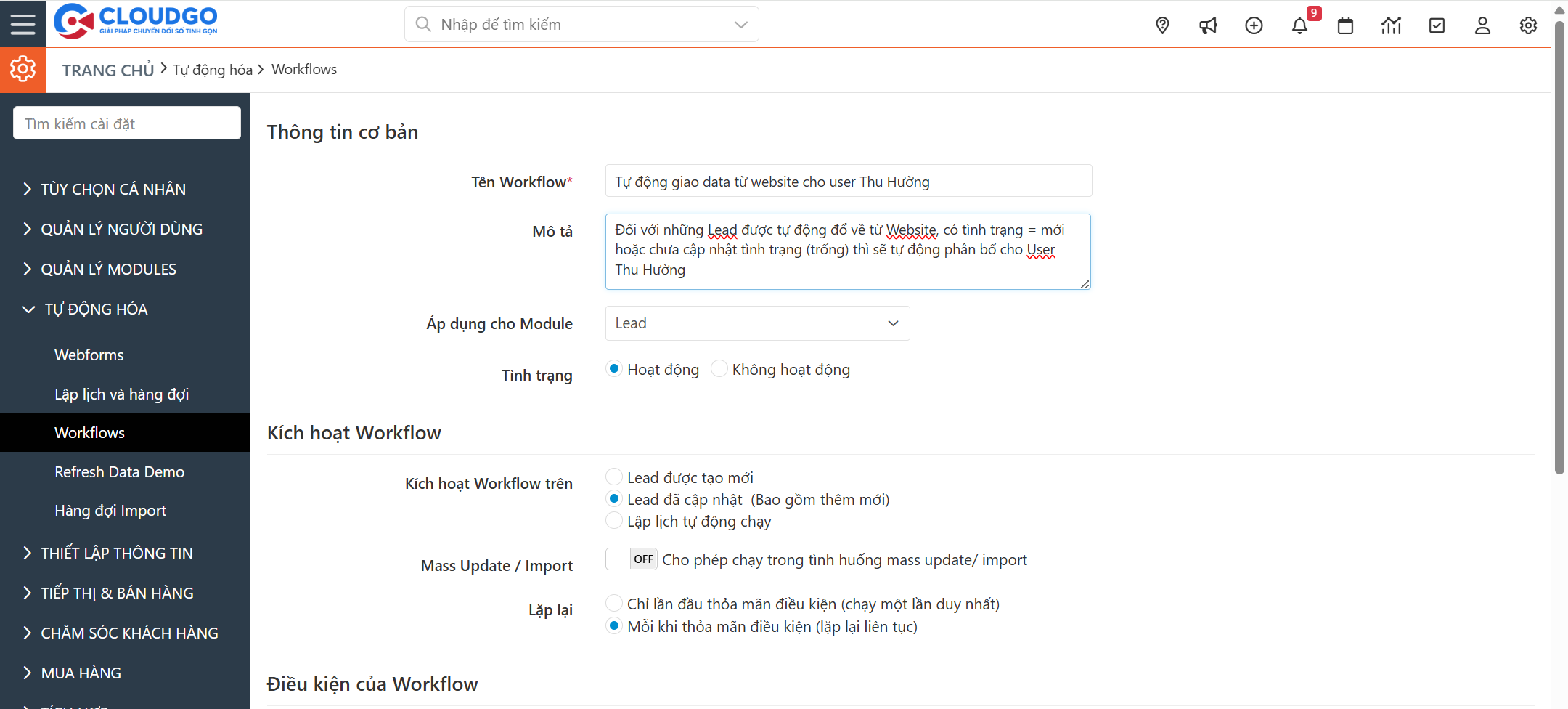The image size is (1568, 709).
Task: Open the calendar icon in header
Action: [x=1345, y=25]
